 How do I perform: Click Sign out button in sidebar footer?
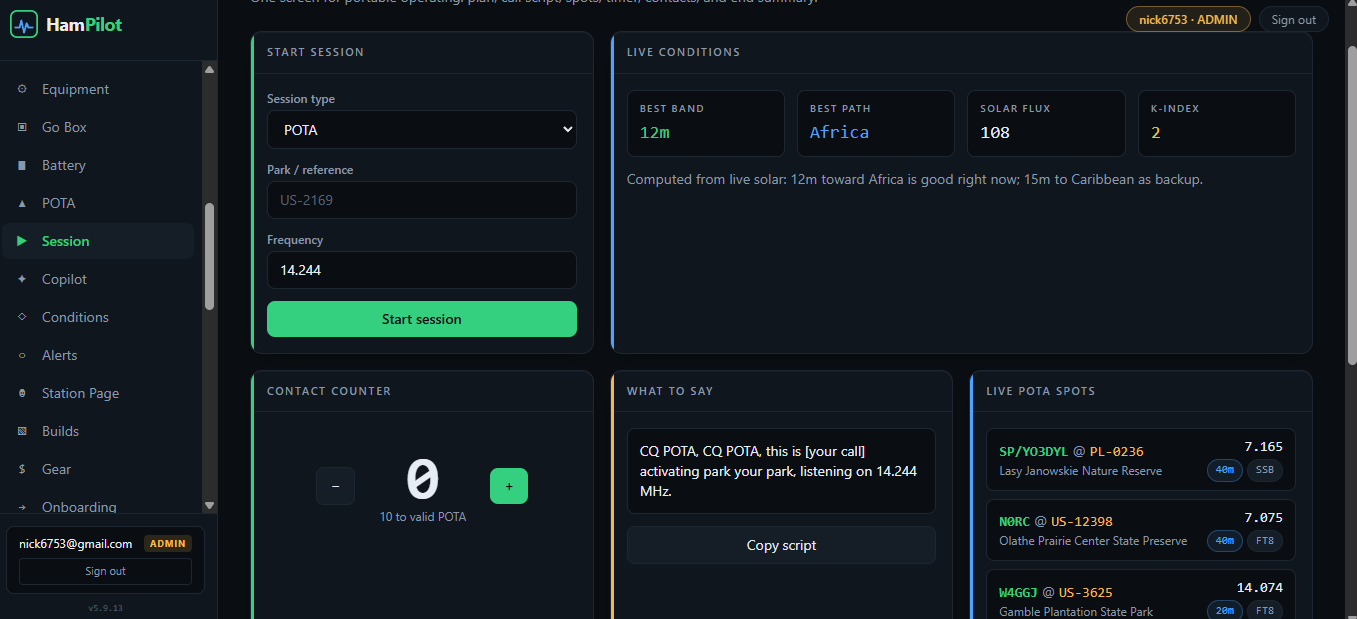[105, 571]
